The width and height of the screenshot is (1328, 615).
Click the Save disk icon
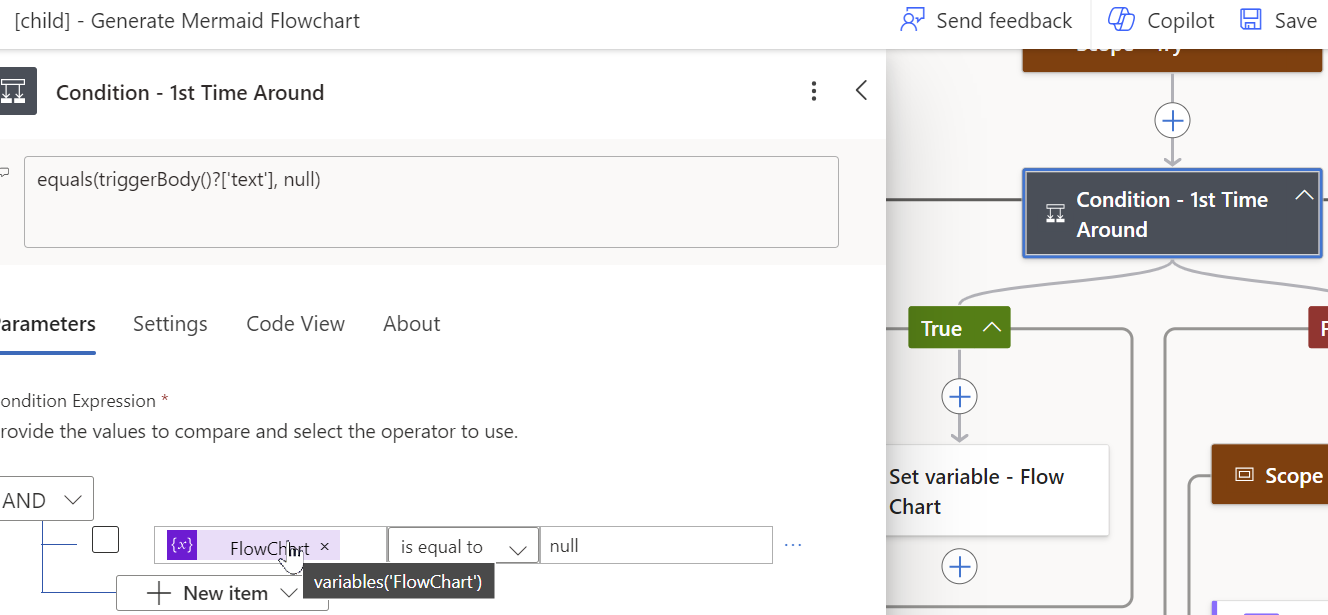coord(1251,20)
